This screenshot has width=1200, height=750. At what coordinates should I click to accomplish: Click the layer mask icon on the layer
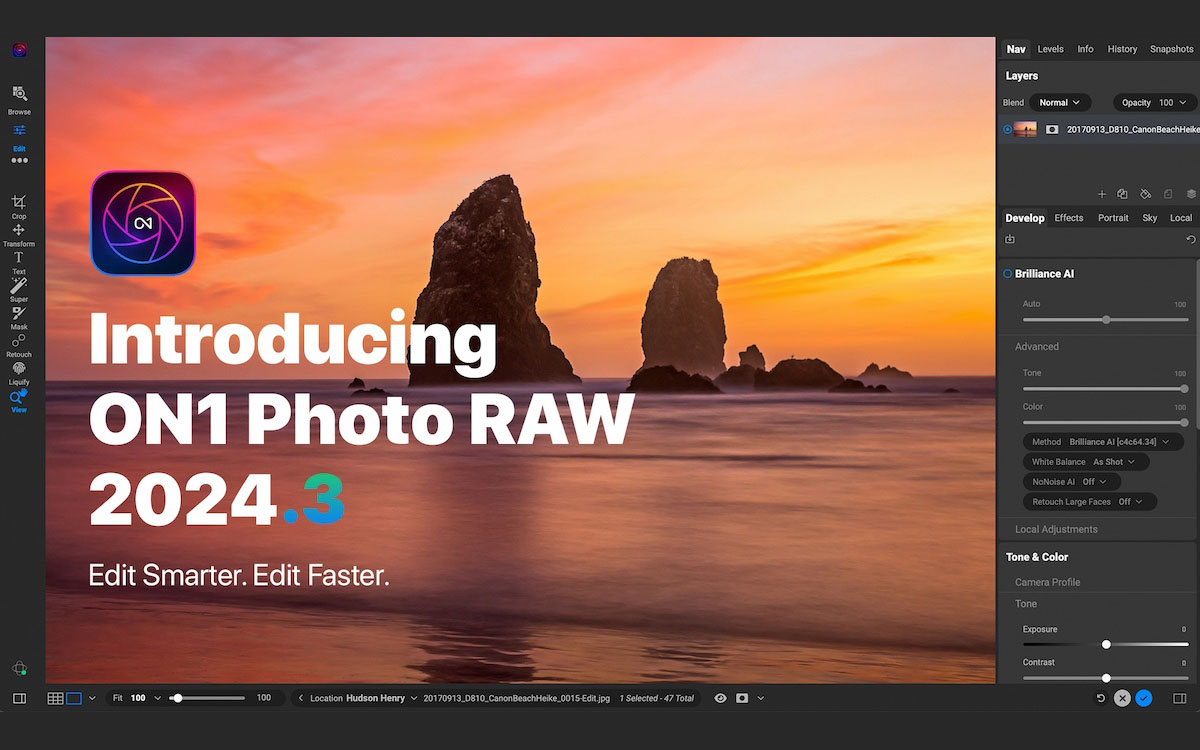pos(1052,129)
